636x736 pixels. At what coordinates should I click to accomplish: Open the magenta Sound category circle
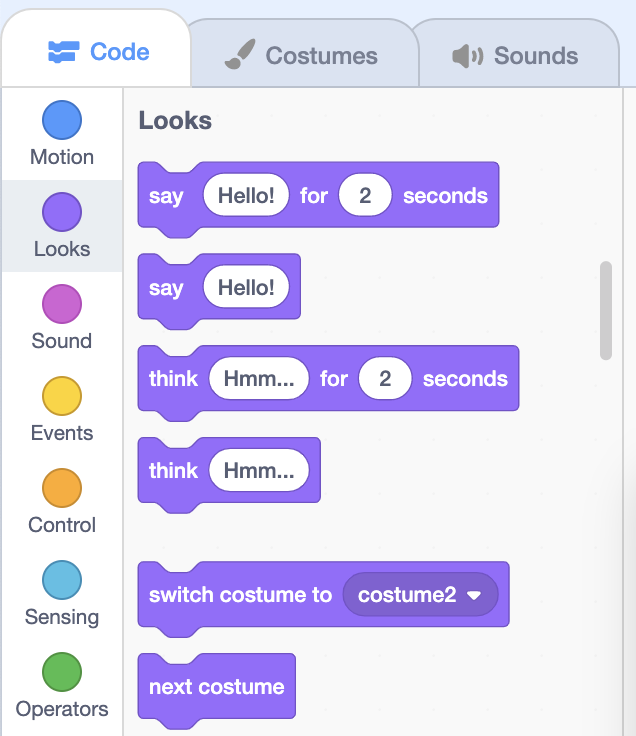(x=62, y=304)
